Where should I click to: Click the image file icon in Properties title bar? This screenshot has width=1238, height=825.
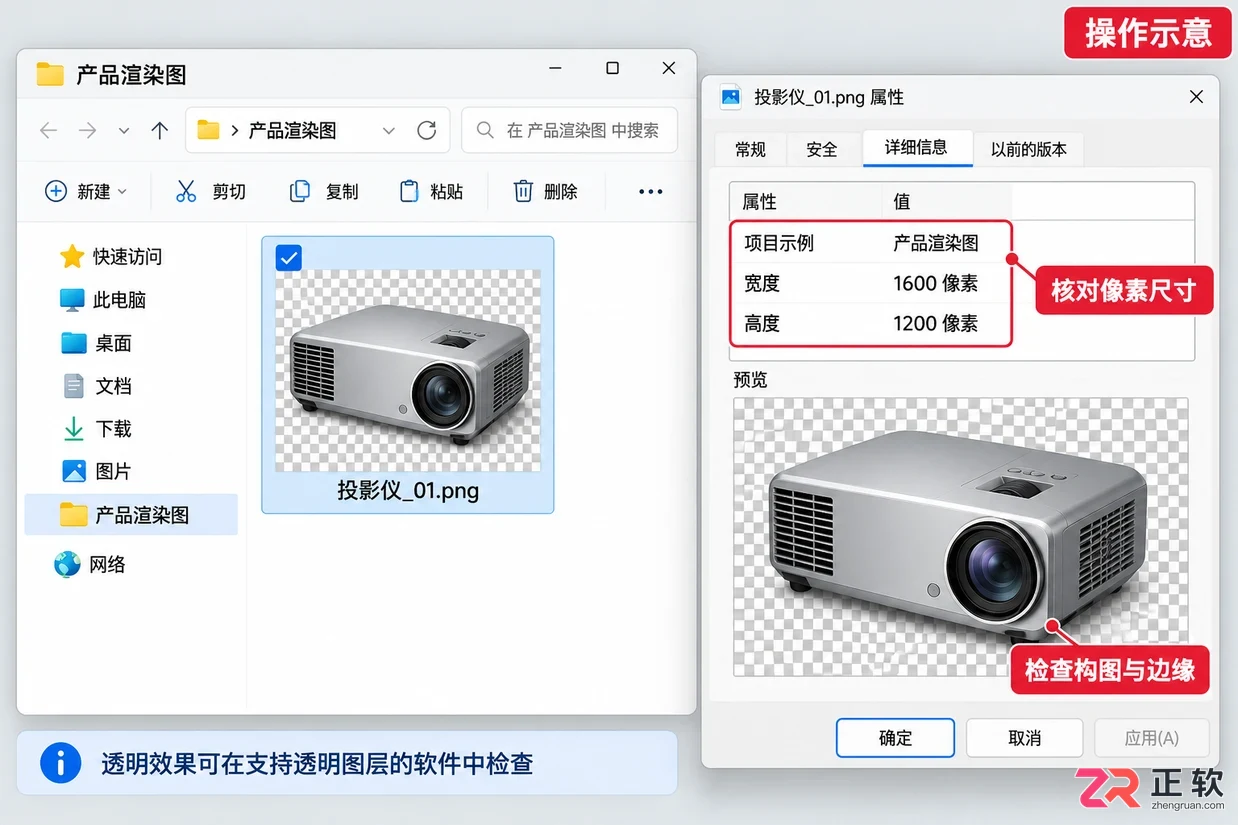(x=731, y=97)
